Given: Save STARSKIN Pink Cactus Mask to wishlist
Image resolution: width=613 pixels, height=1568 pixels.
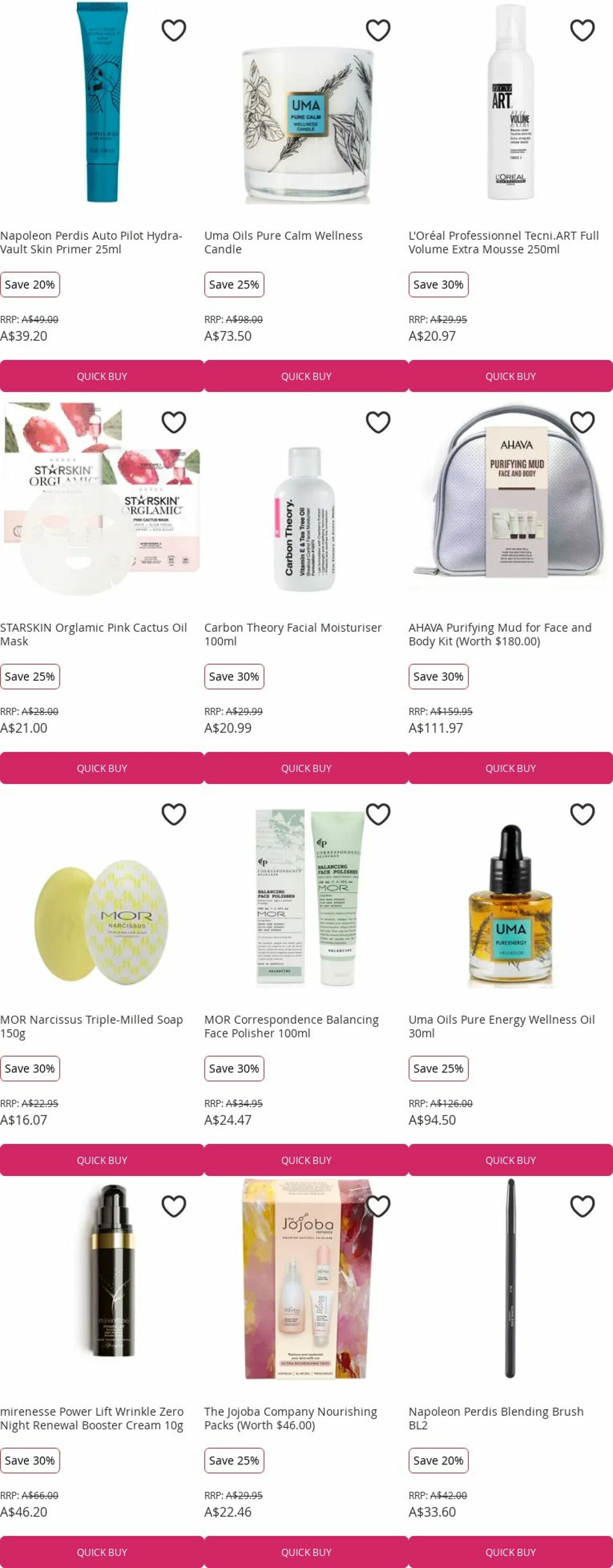Looking at the screenshot, I should (x=174, y=422).
